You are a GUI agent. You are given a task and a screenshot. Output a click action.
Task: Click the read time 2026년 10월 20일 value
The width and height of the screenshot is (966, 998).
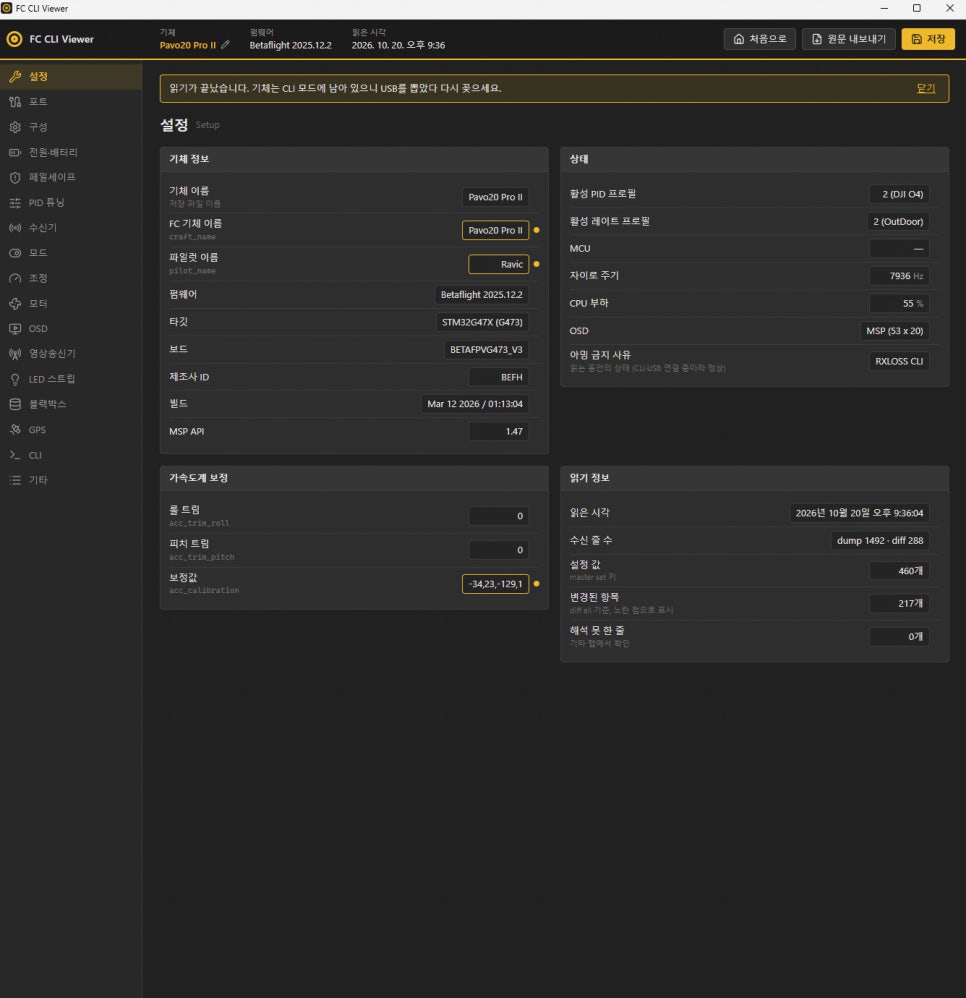[x=859, y=513]
